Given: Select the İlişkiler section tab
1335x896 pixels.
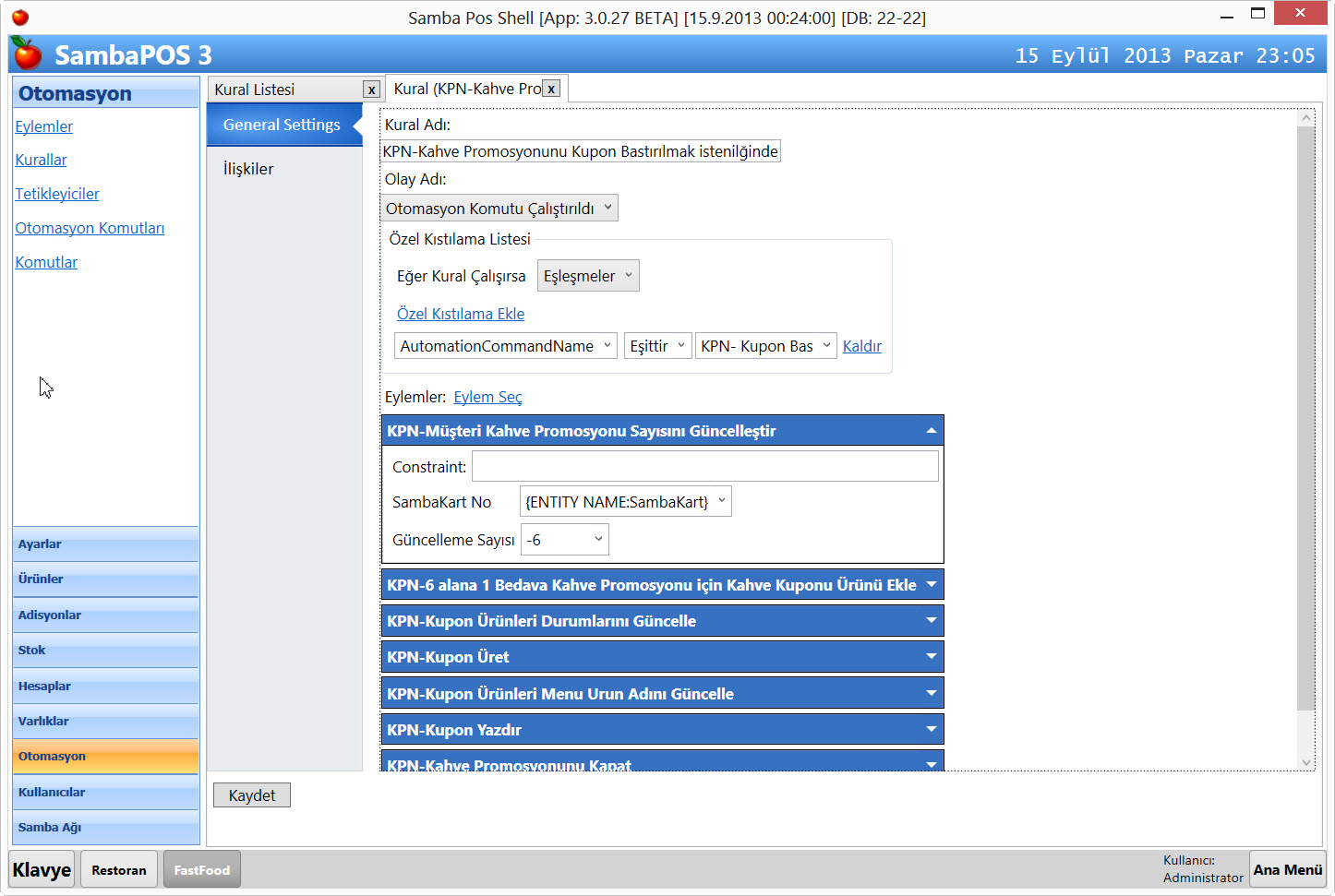Looking at the screenshot, I should click(x=248, y=169).
